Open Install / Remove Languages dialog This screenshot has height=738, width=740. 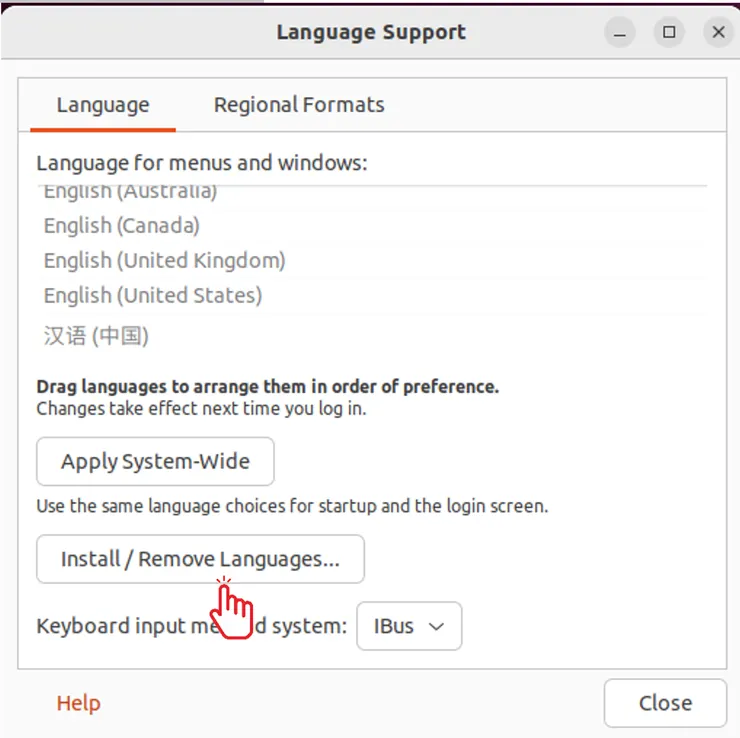(200, 559)
